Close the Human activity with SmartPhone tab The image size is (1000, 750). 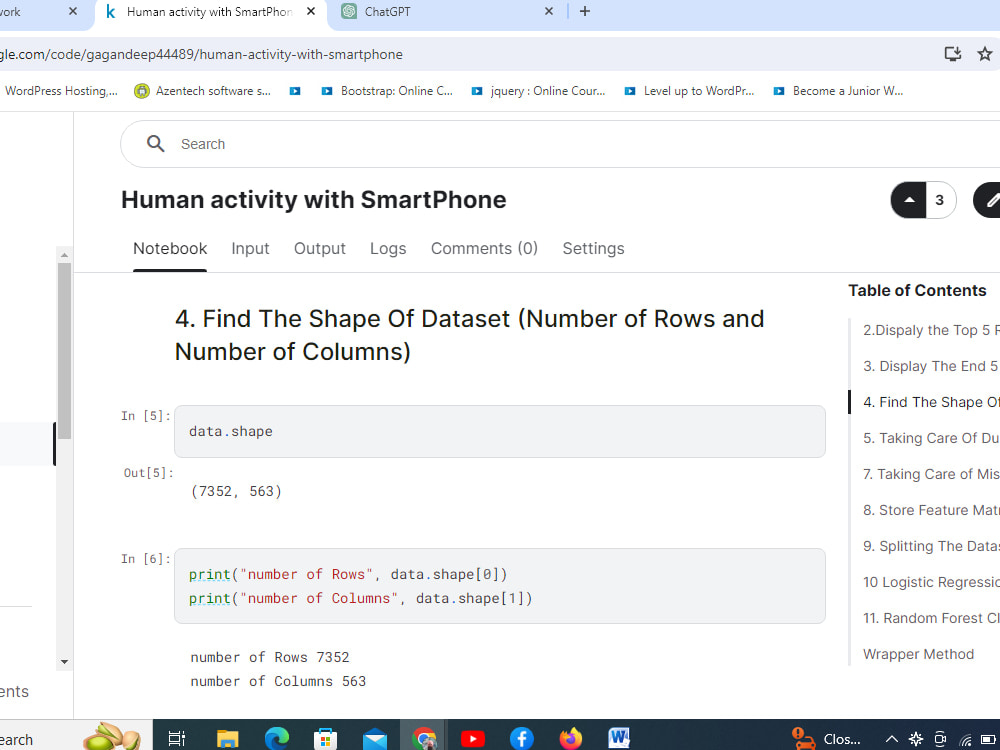311,11
